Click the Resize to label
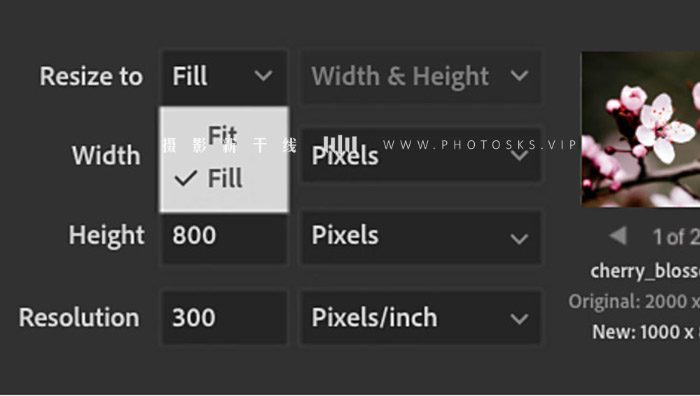The image size is (700, 396). pos(91,76)
